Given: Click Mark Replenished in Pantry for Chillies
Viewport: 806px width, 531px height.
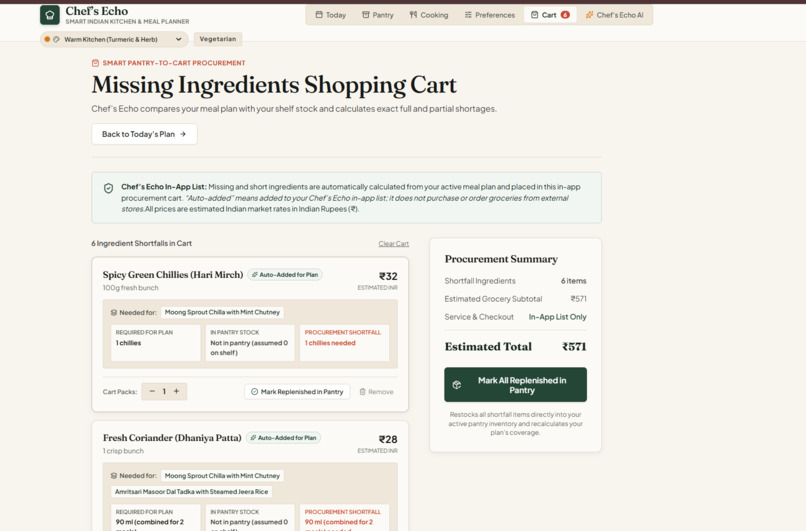Looking at the screenshot, I should (x=297, y=392).
